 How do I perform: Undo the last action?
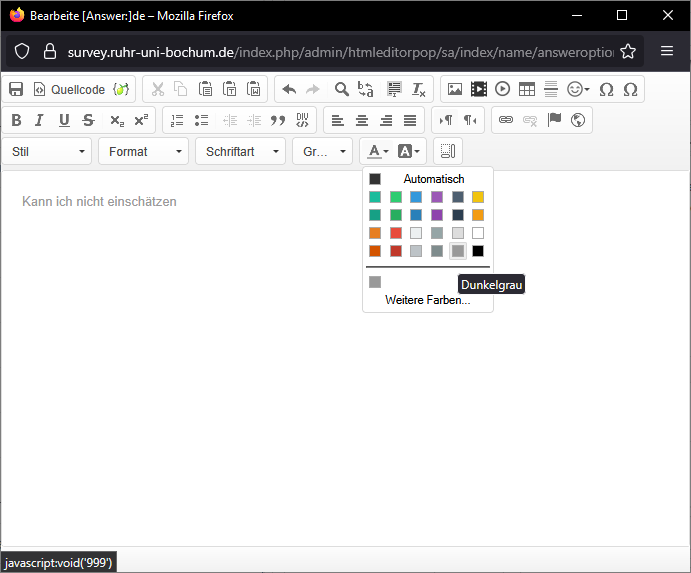[x=289, y=89]
